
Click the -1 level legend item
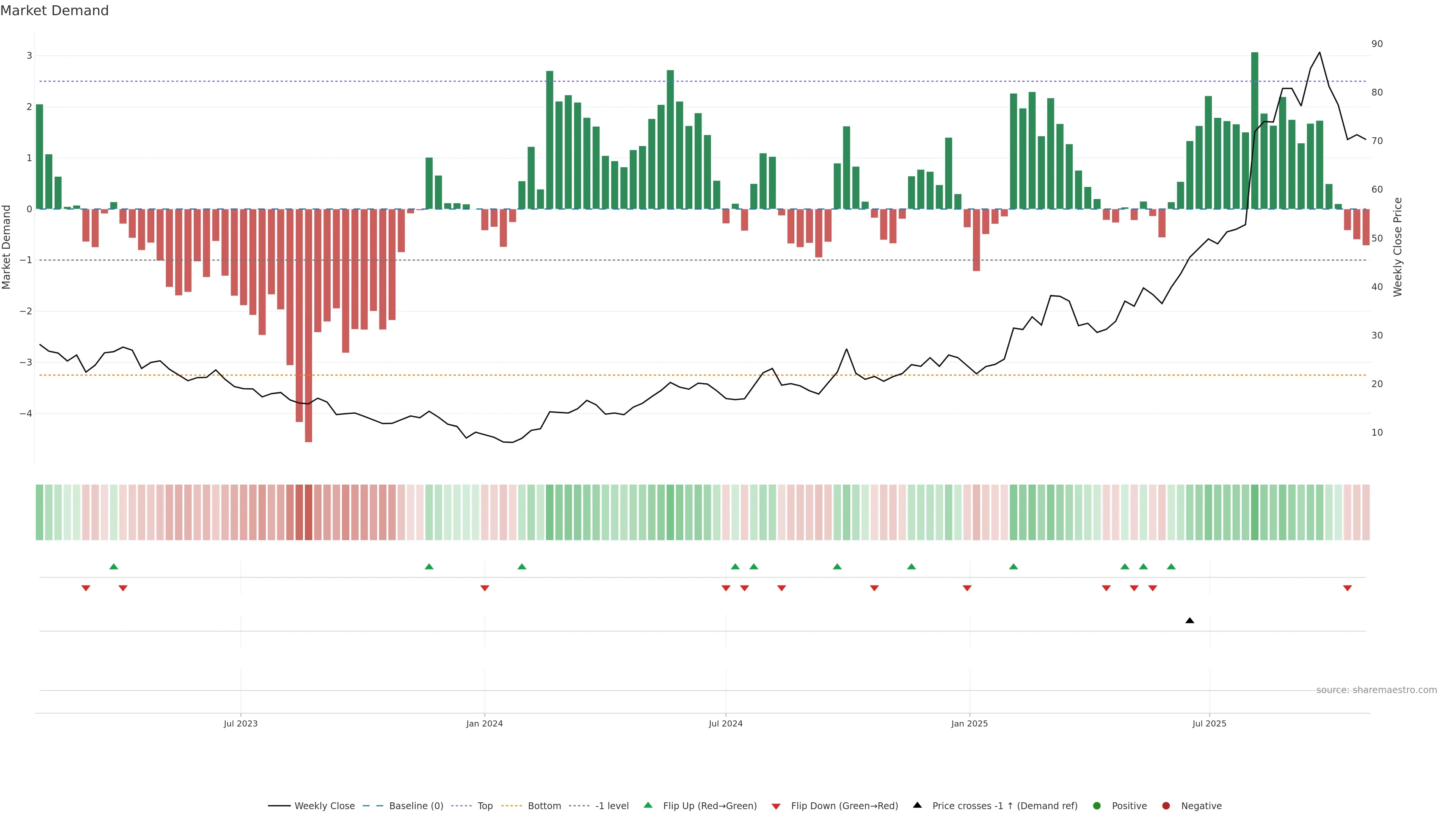[x=612, y=805]
